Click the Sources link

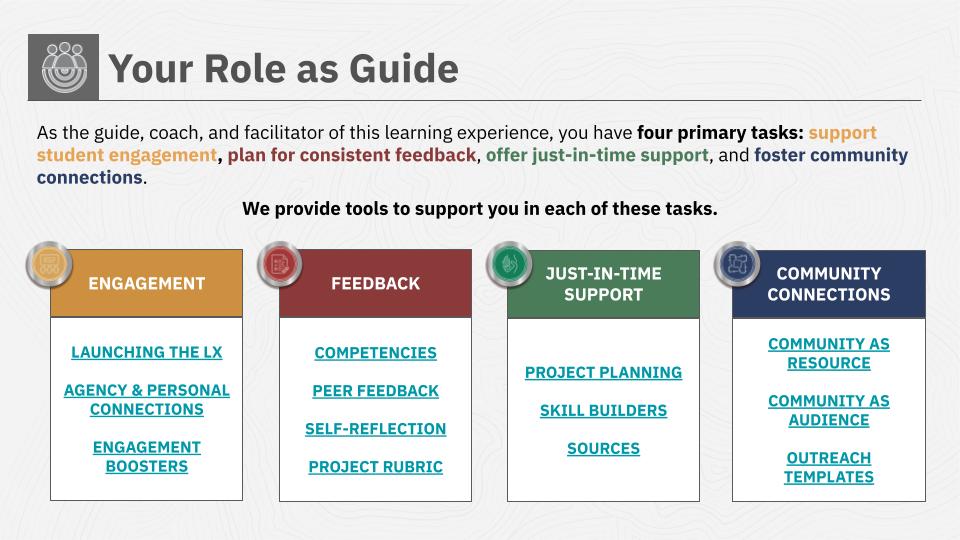pyautogui.click(x=603, y=449)
